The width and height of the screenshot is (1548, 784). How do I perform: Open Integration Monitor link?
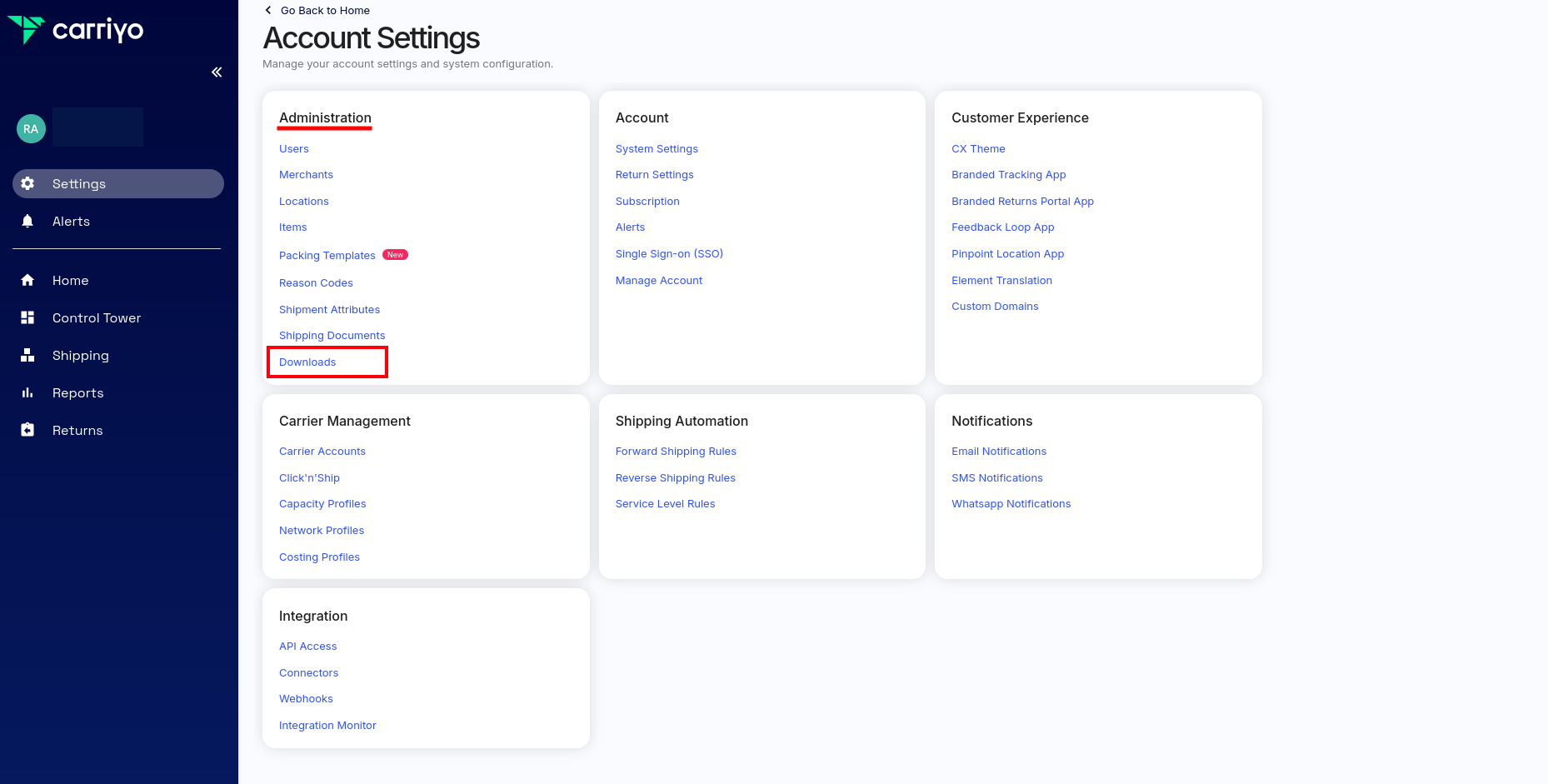327,725
